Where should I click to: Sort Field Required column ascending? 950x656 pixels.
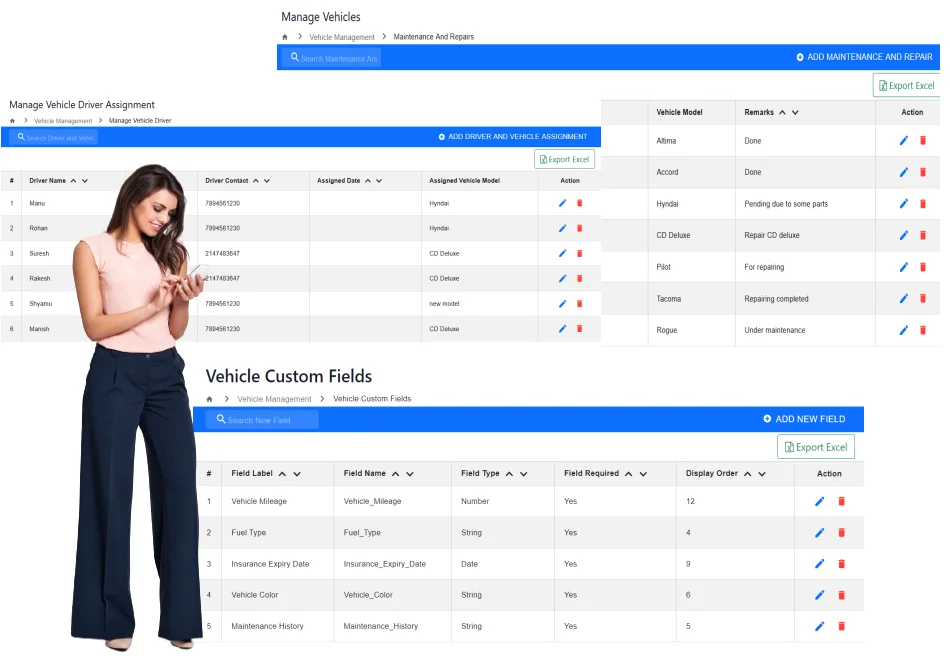coord(628,474)
